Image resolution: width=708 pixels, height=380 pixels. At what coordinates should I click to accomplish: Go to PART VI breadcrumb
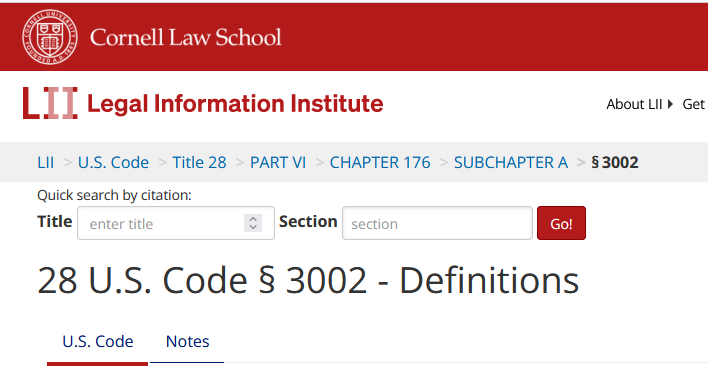point(278,162)
